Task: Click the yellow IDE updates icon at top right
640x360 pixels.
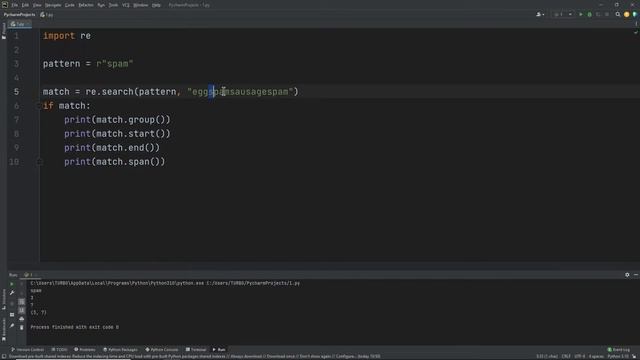Action: coord(627,15)
